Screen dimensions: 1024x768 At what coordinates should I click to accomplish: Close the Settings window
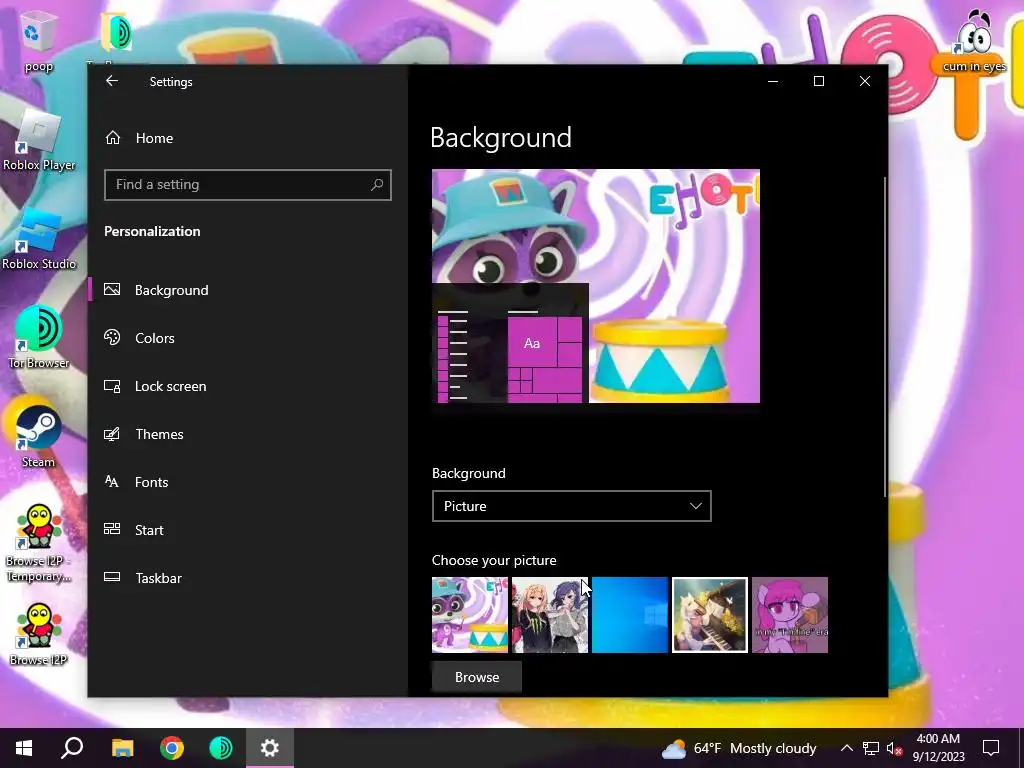865,81
